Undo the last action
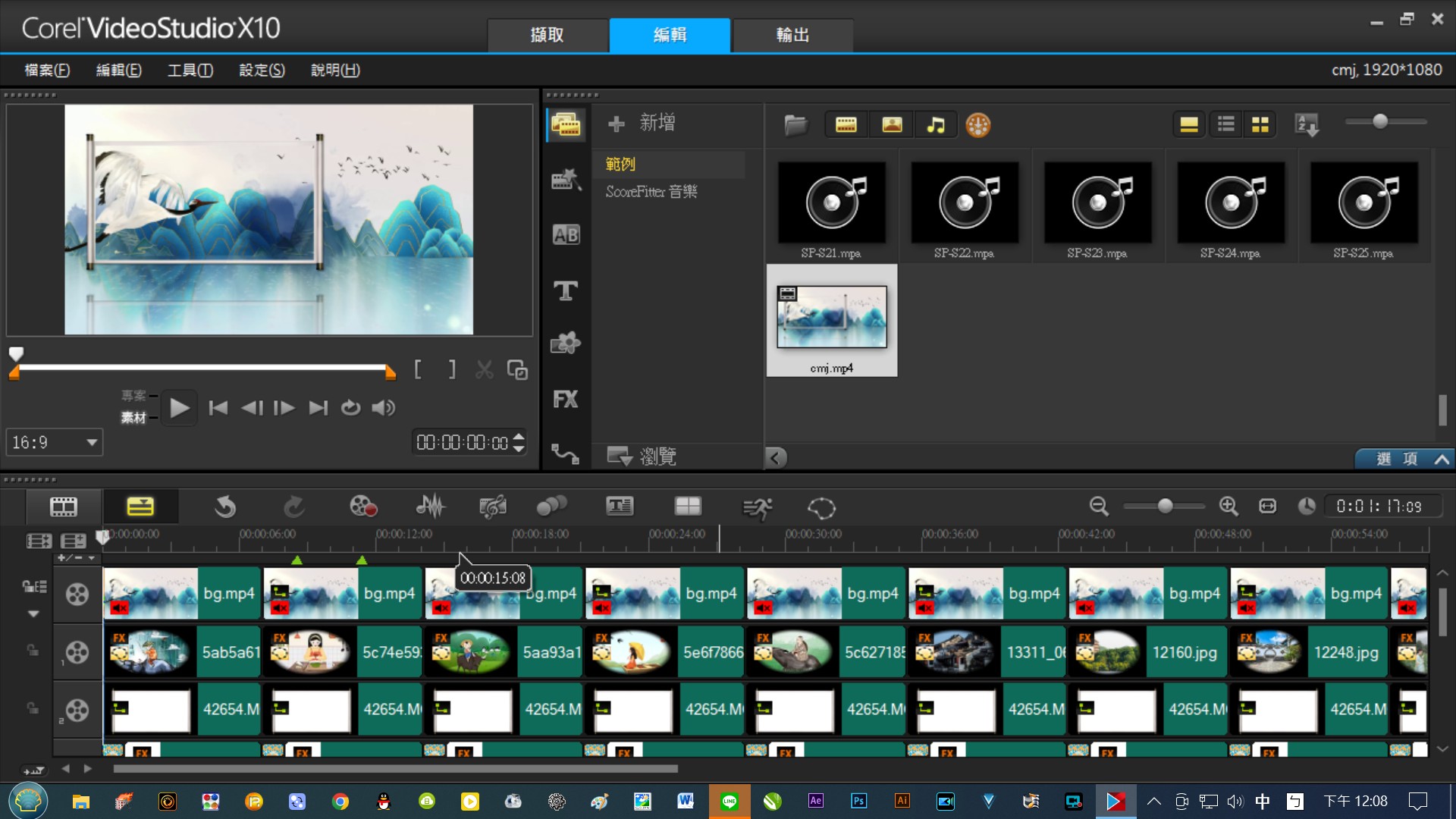 coord(224,507)
